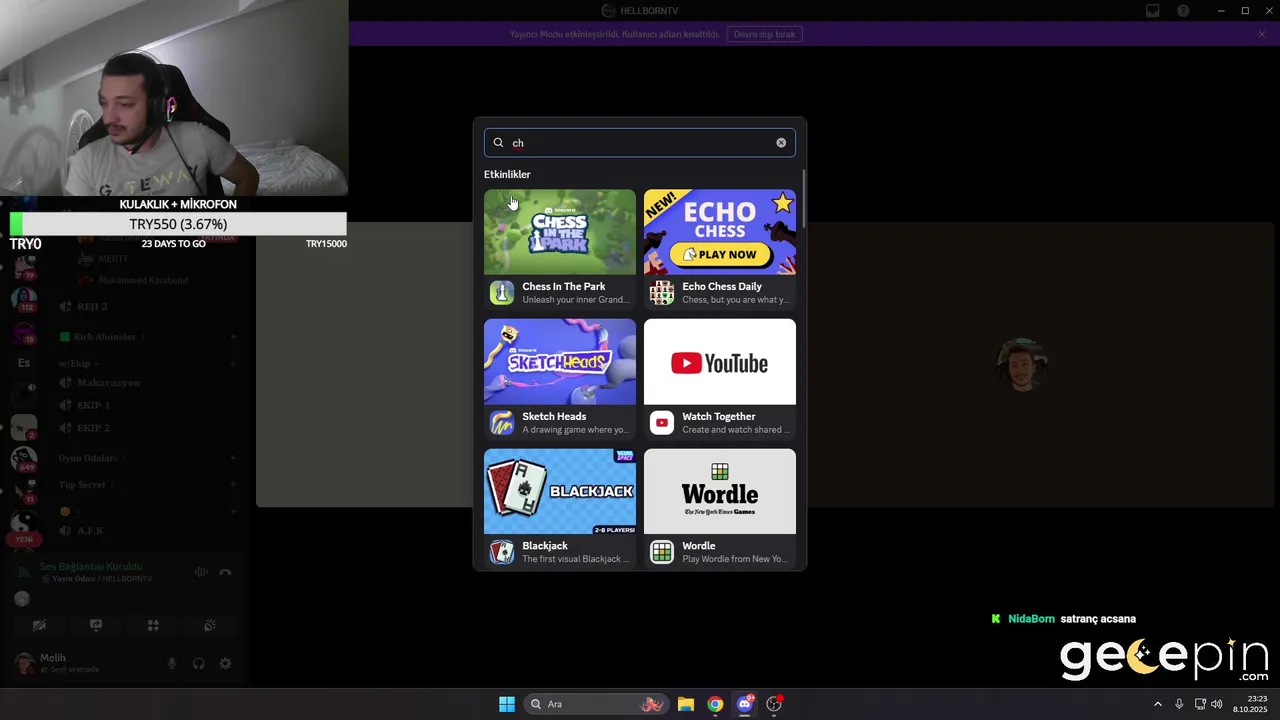
Task: Open the Wordle activity banner
Action: (720, 491)
